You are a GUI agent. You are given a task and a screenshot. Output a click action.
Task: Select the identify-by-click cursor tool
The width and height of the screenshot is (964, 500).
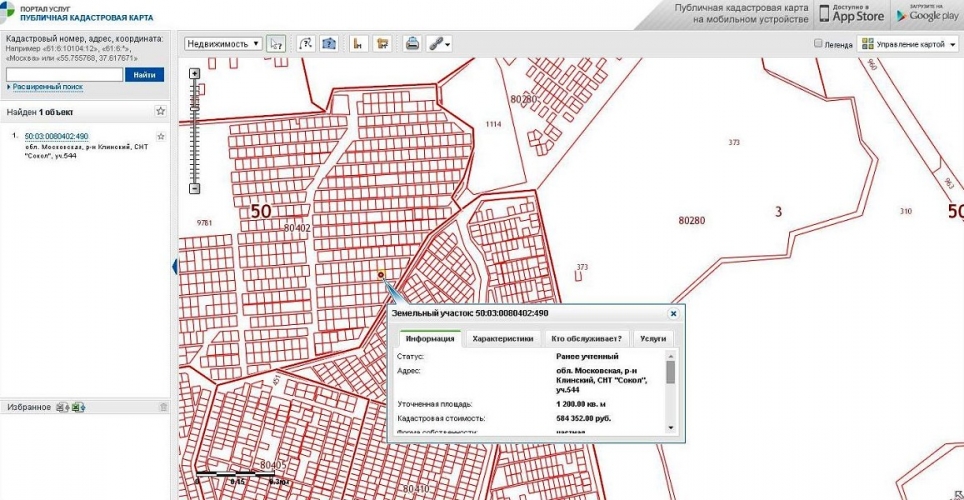click(x=276, y=44)
